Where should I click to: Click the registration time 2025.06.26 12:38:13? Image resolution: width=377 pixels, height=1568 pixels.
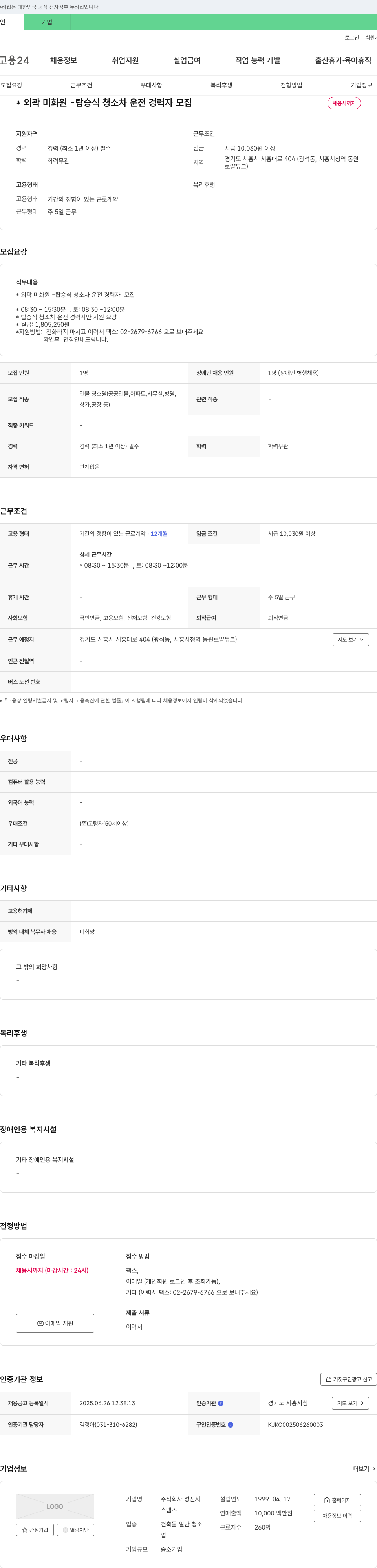pos(107,1403)
